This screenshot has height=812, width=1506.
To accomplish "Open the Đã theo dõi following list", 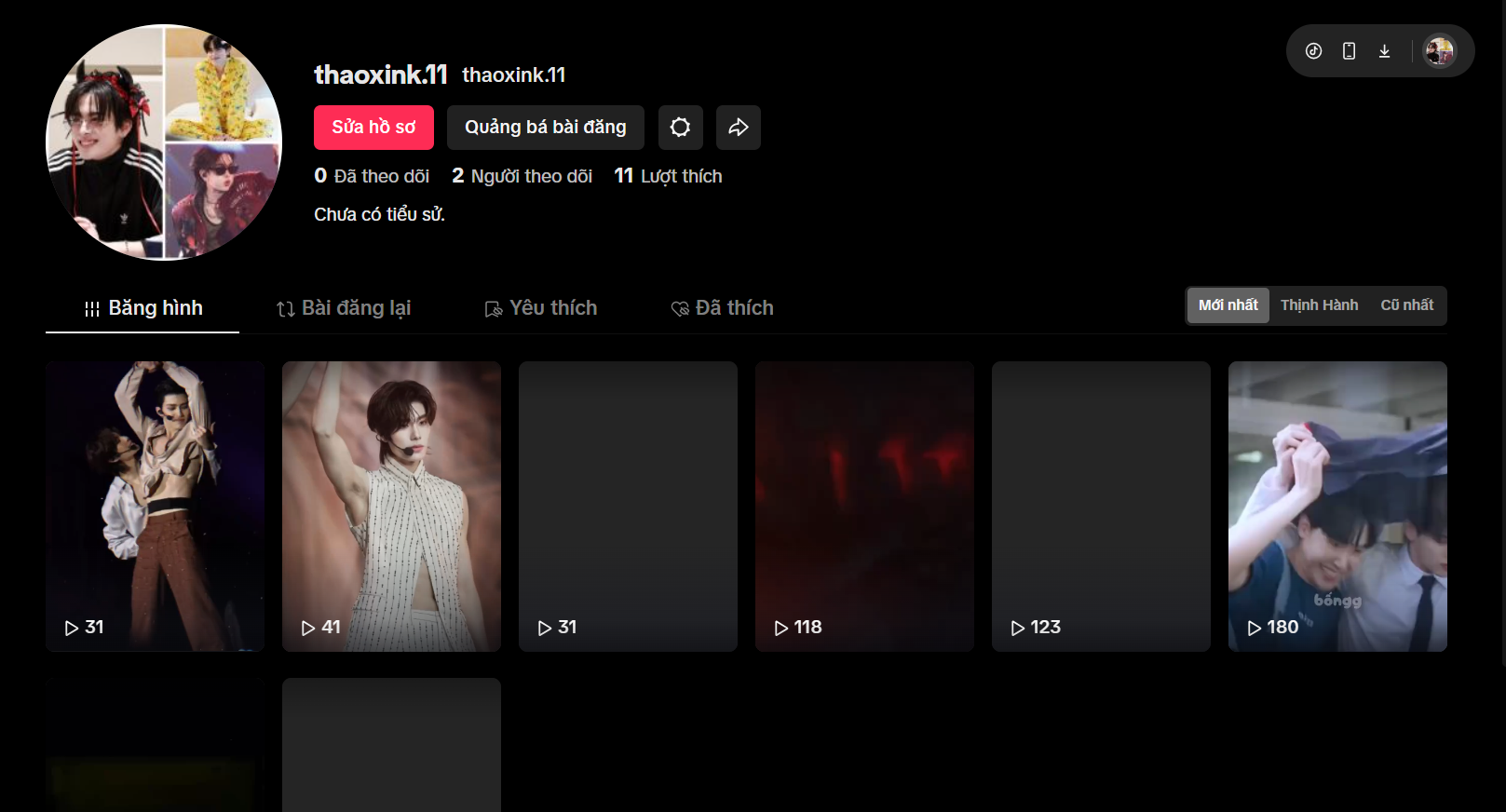I will click(x=373, y=176).
